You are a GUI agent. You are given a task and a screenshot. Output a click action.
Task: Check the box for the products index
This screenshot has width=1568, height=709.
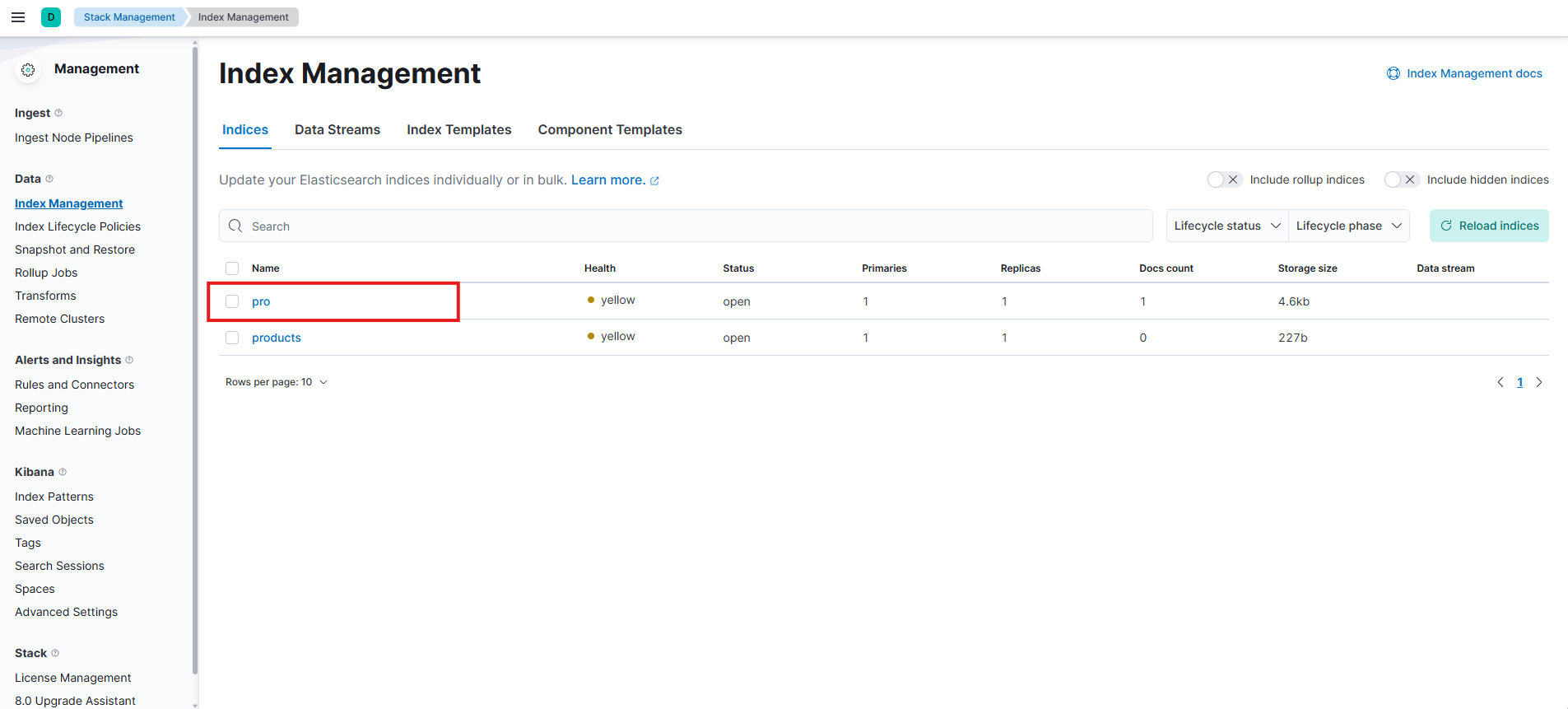tap(232, 338)
